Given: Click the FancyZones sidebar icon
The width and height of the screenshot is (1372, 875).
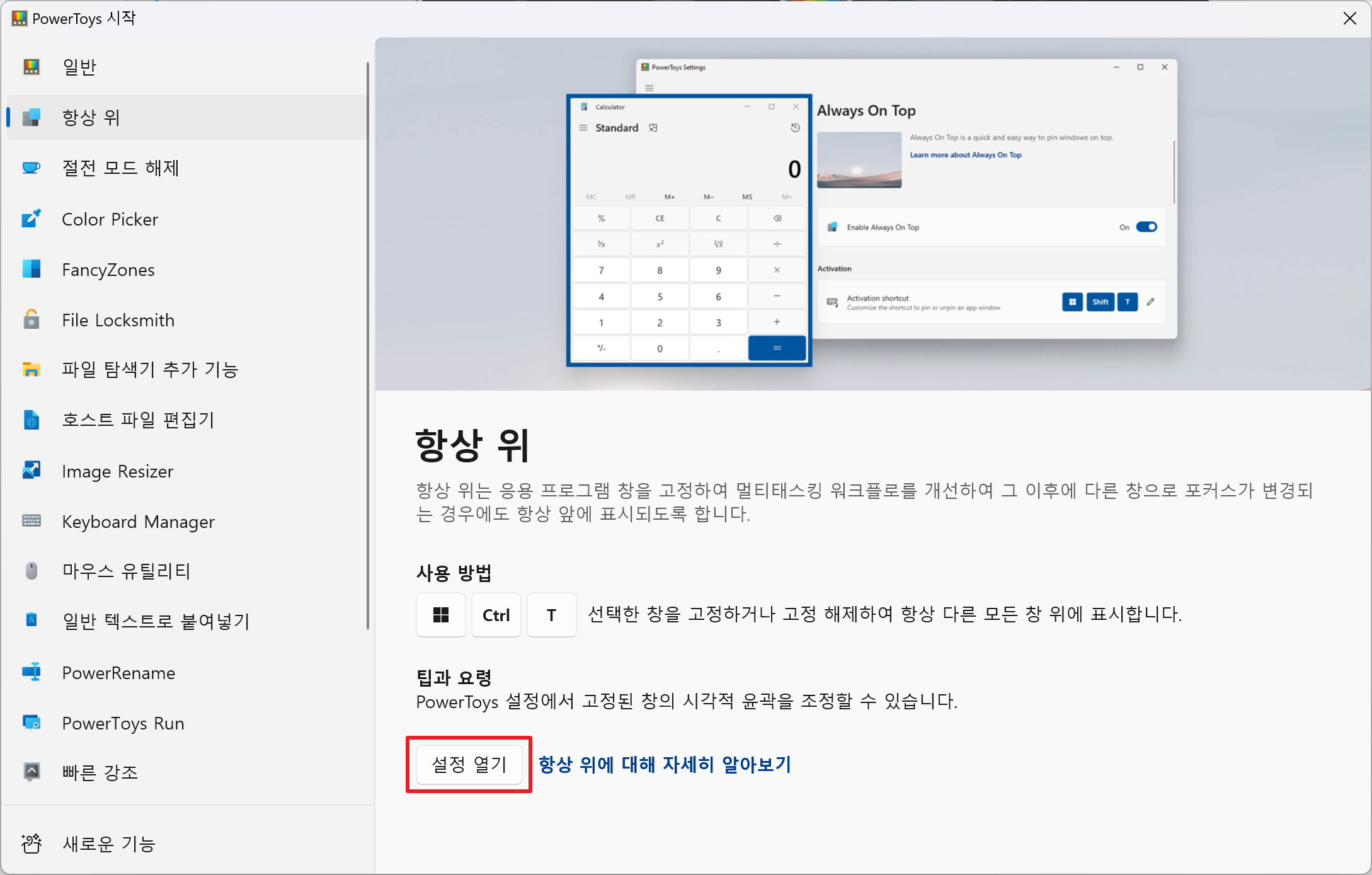Looking at the screenshot, I should tap(31, 270).
